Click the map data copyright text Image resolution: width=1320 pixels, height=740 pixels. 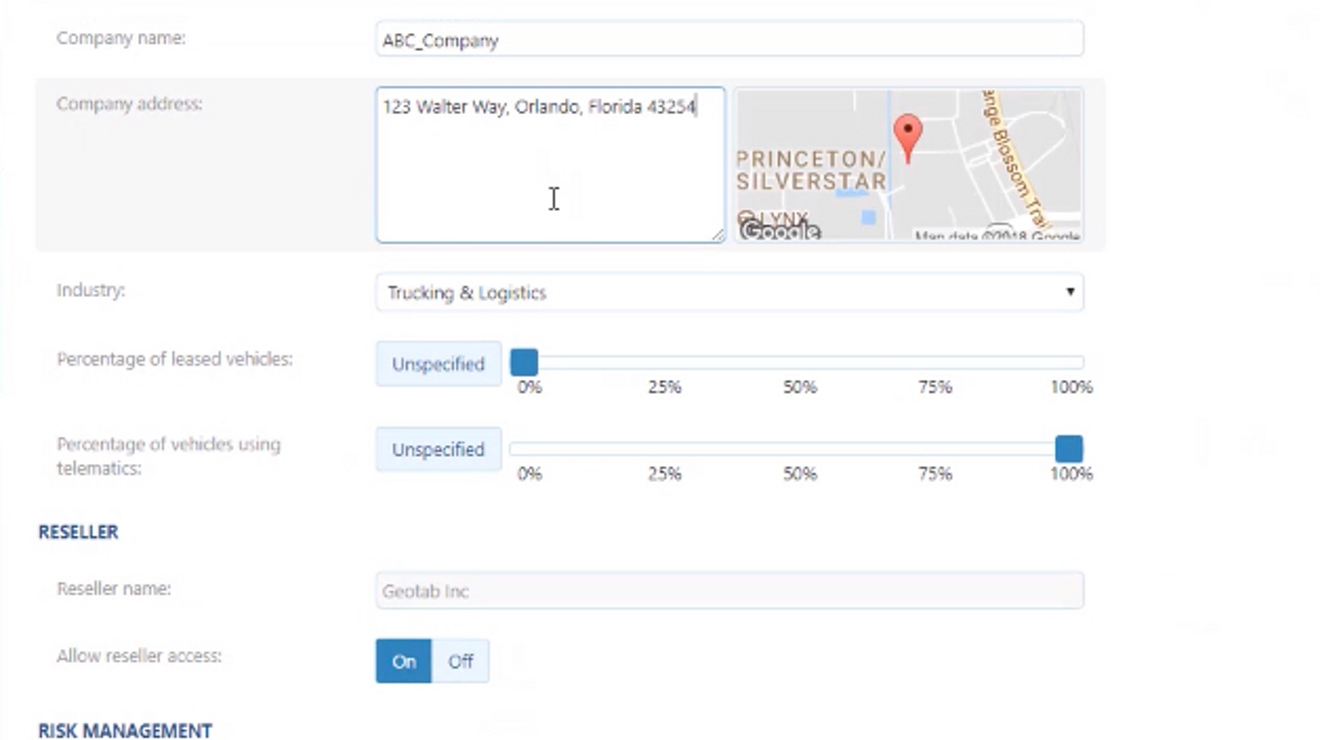point(996,236)
